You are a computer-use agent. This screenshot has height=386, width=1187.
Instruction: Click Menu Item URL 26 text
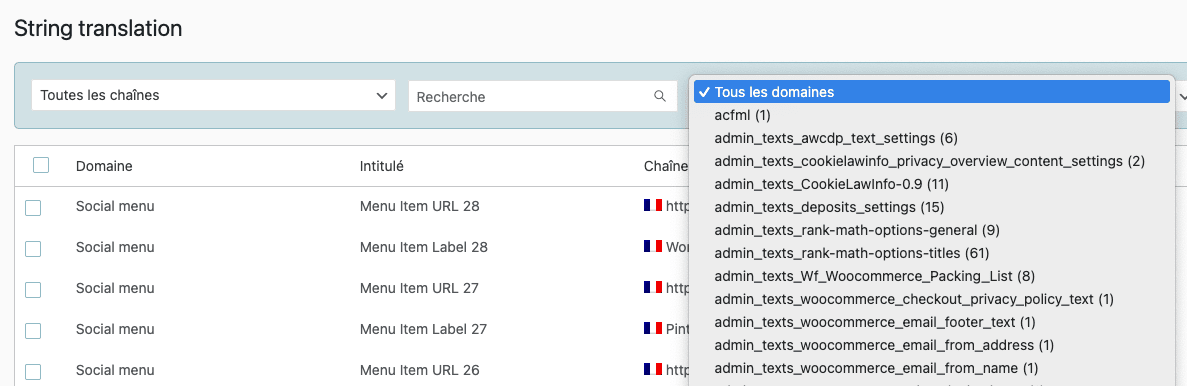(x=419, y=370)
